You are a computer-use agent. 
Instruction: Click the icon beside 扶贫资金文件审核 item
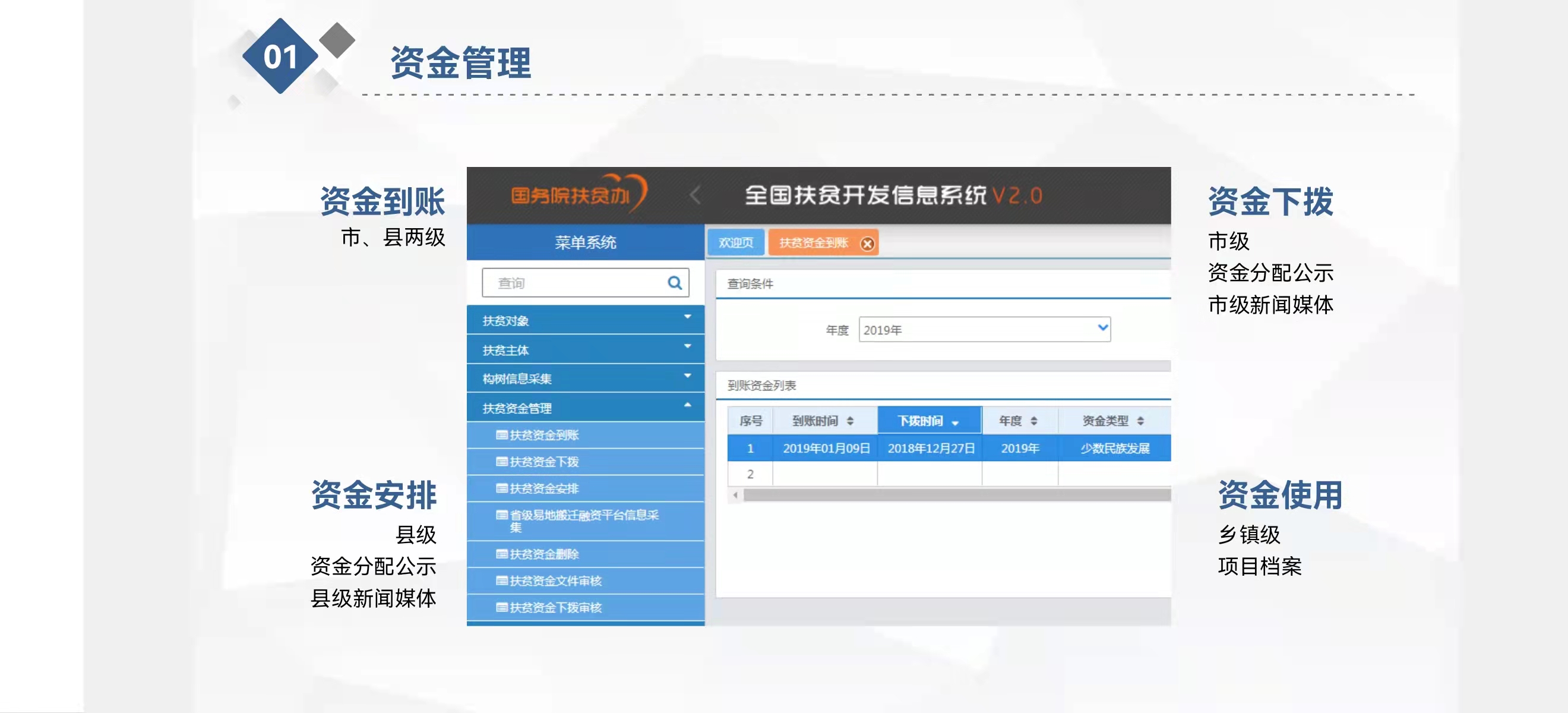501,581
